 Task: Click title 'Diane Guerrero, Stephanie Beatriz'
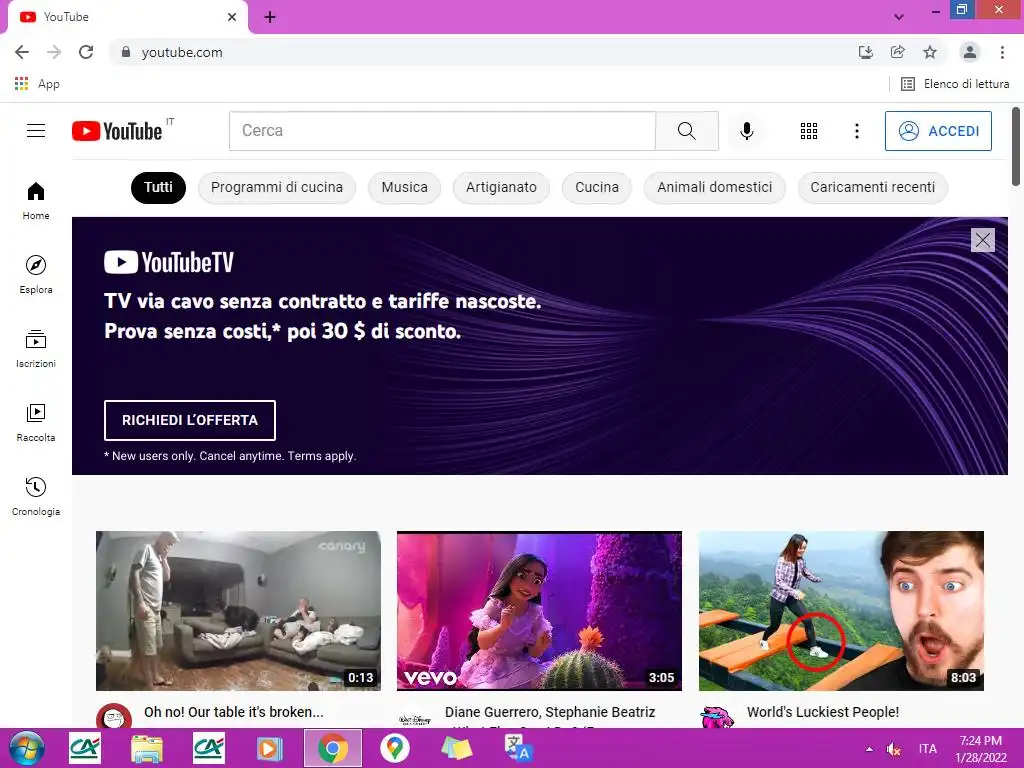coord(550,712)
